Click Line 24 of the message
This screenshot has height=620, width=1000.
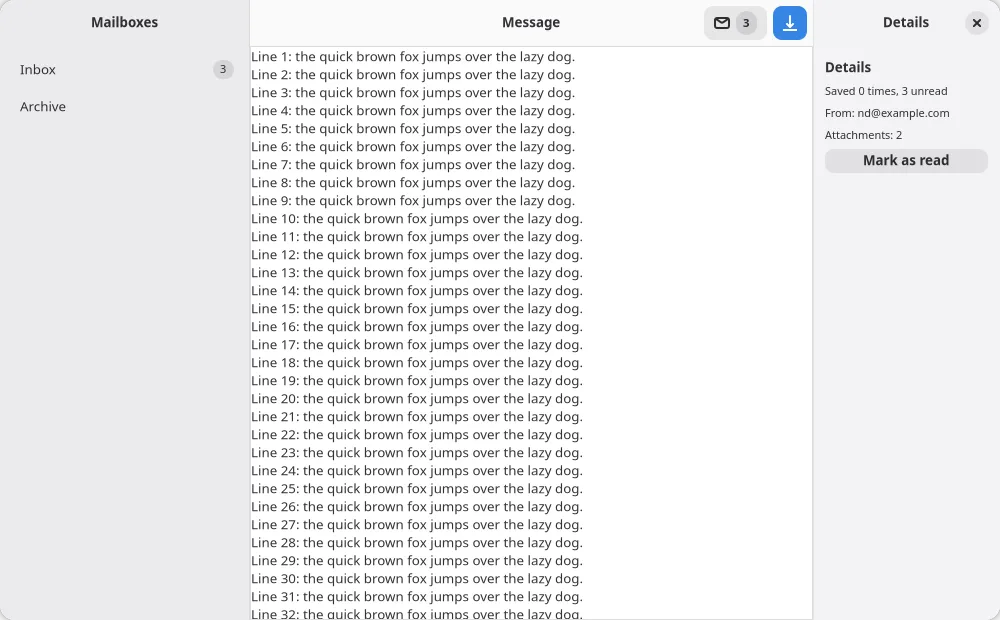tap(416, 471)
